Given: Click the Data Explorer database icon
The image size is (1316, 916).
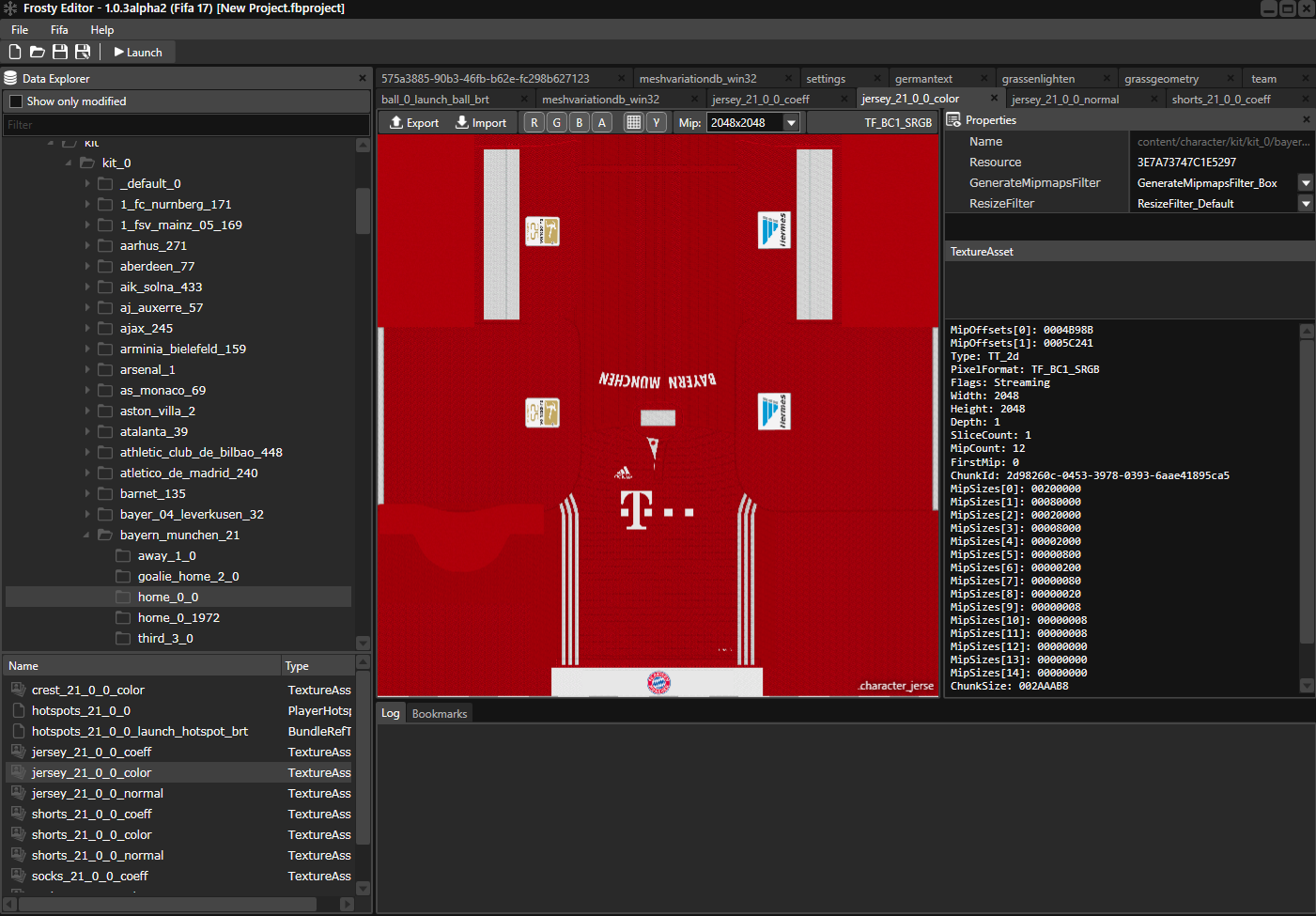Looking at the screenshot, I should [x=11, y=78].
